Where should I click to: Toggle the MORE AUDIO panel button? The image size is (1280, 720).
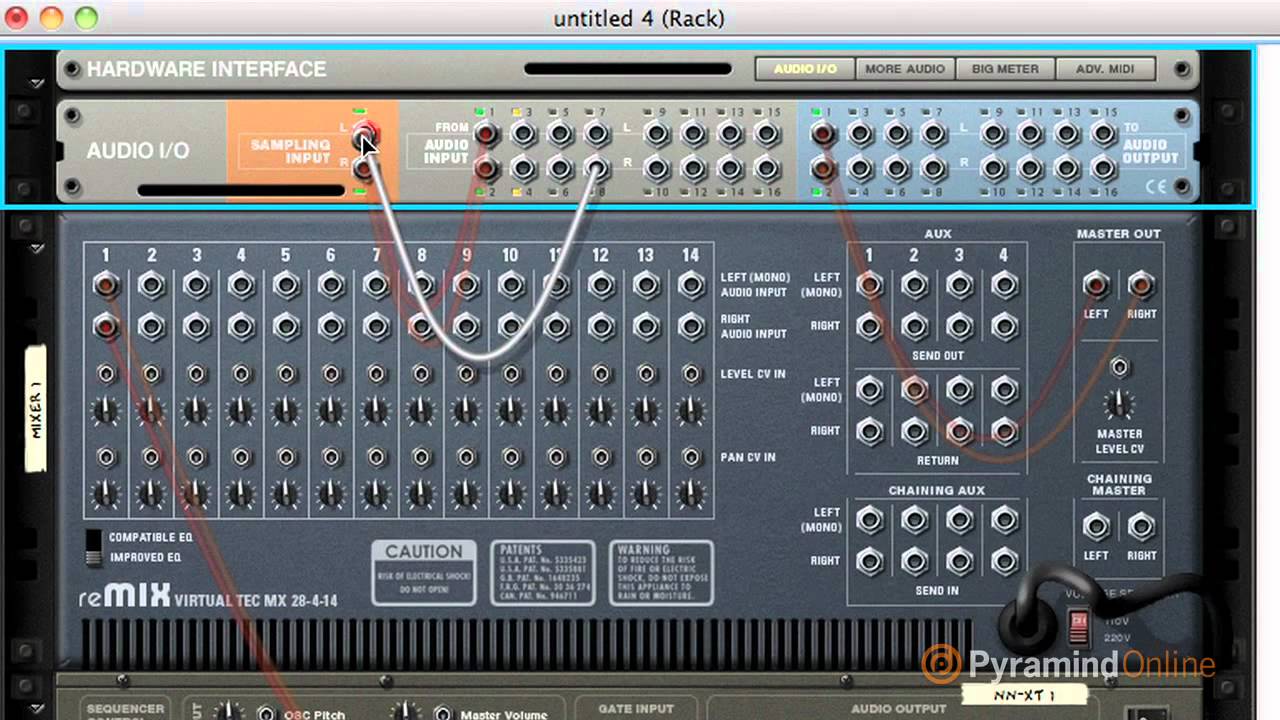pos(905,69)
